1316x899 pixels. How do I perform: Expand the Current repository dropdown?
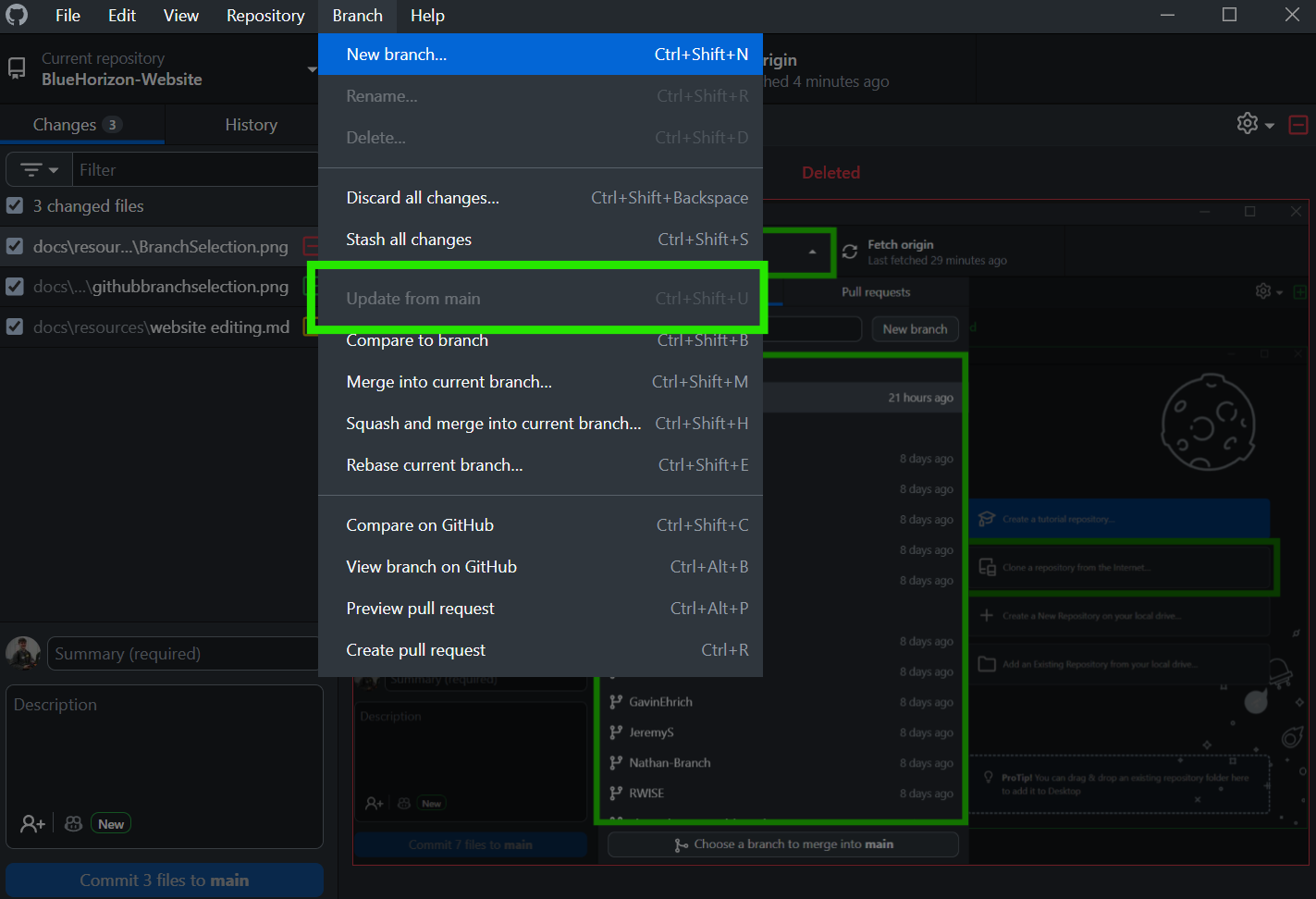(x=159, y=69)
